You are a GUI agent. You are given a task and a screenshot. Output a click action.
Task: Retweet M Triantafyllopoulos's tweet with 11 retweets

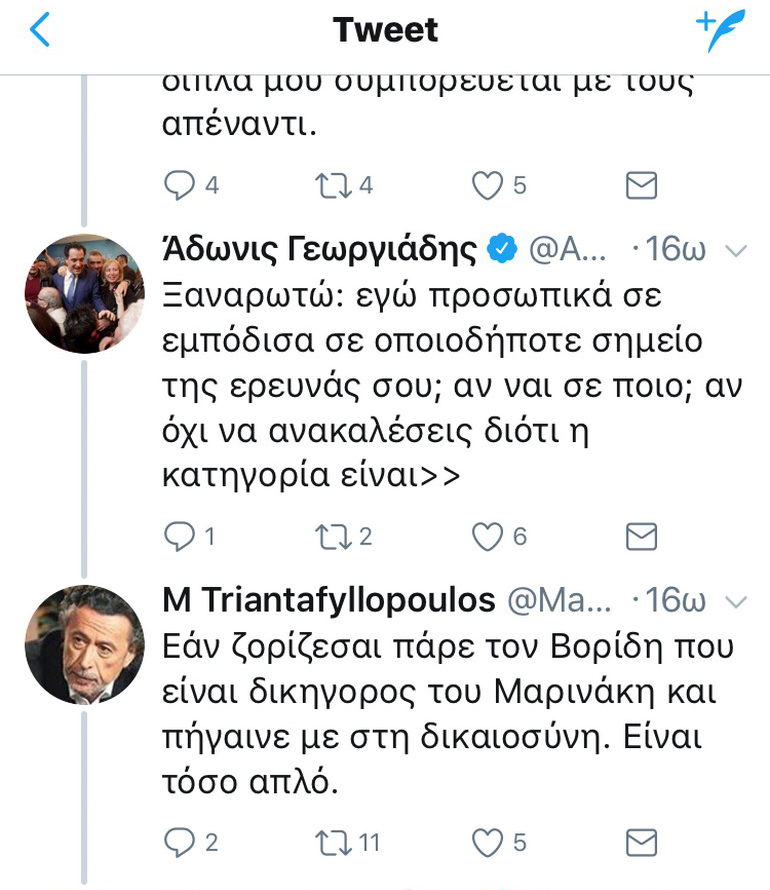(x=330, y=841)
